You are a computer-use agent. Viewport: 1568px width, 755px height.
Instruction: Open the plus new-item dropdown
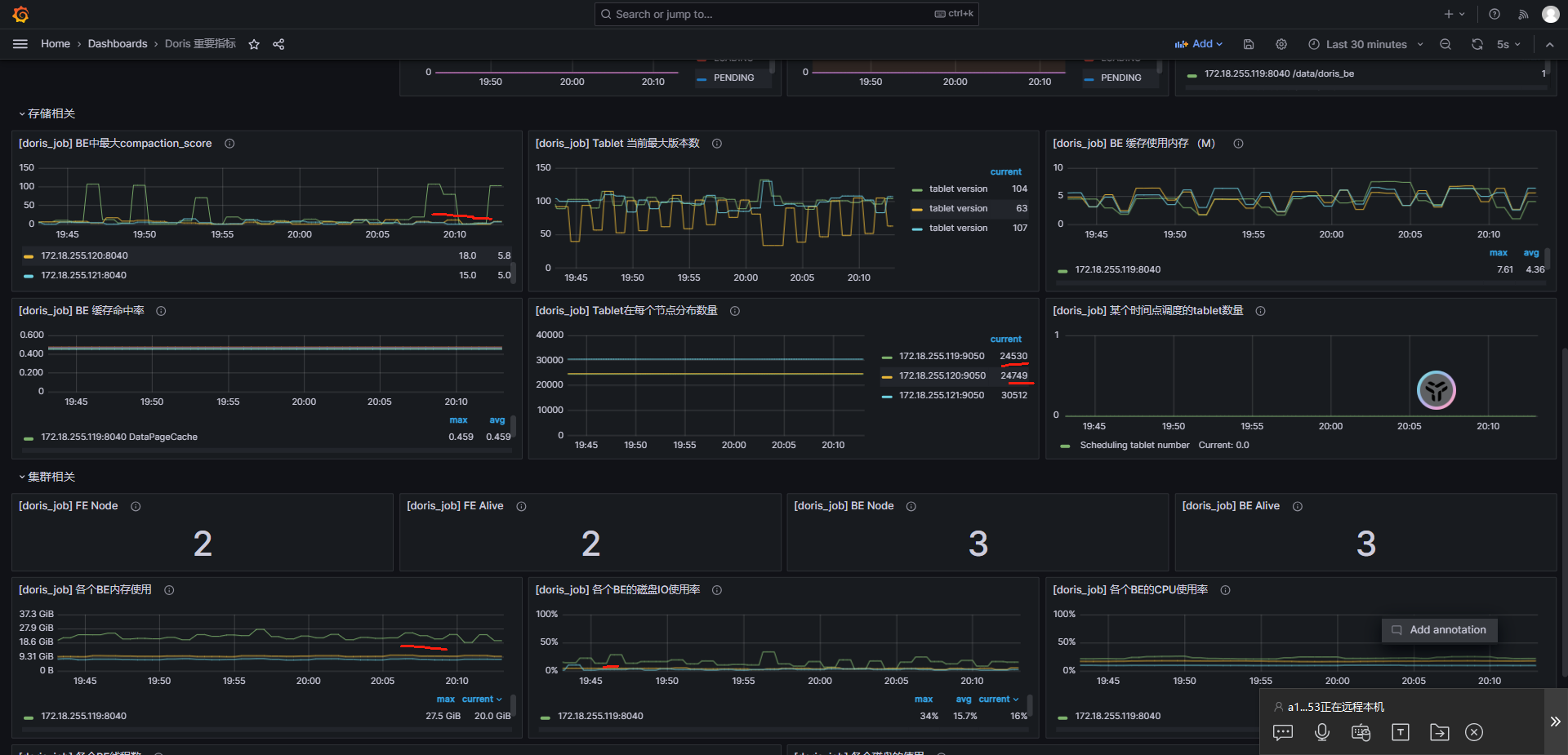1454,14
